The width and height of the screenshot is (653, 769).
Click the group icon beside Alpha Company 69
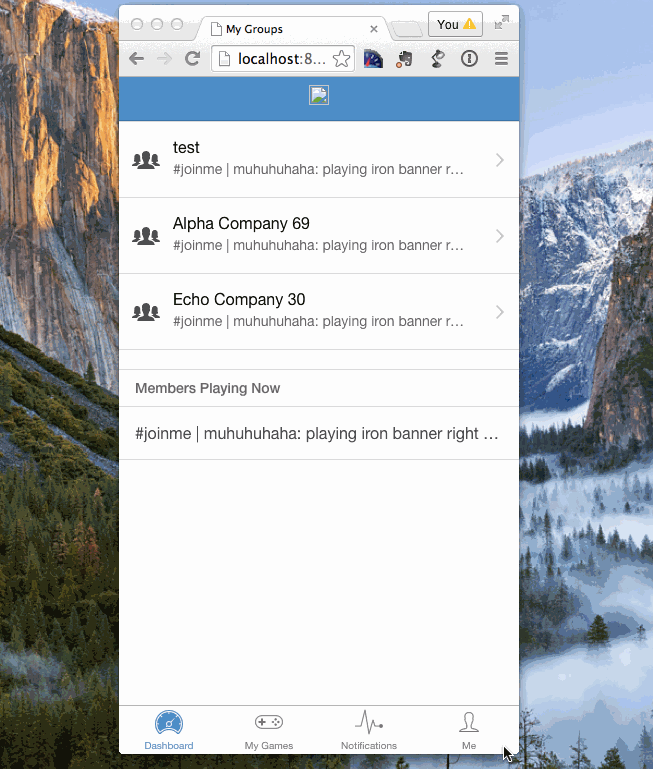tap(146, 236)
